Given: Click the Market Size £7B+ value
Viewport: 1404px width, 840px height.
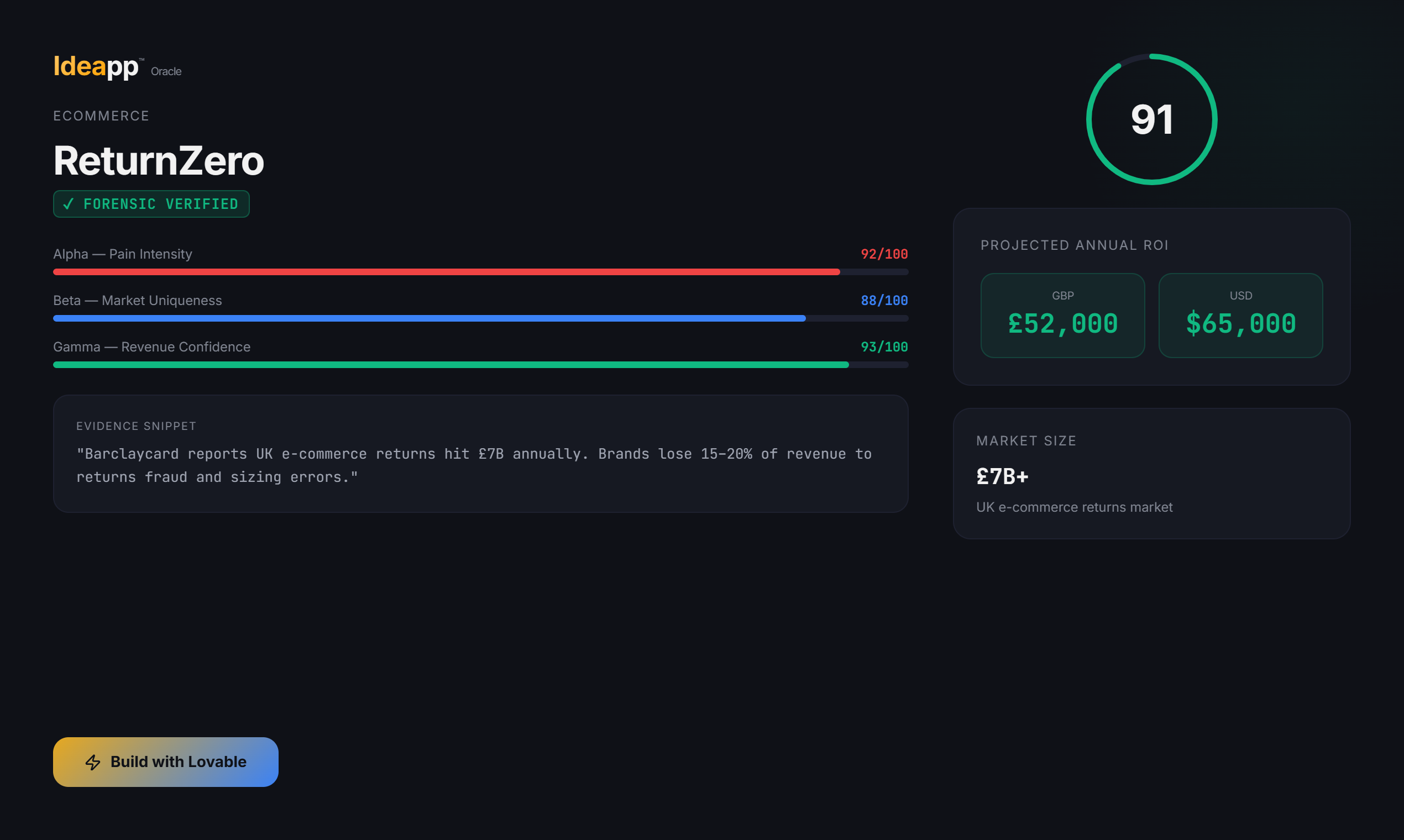Looking at the screenshot, I should (1002, 476).
